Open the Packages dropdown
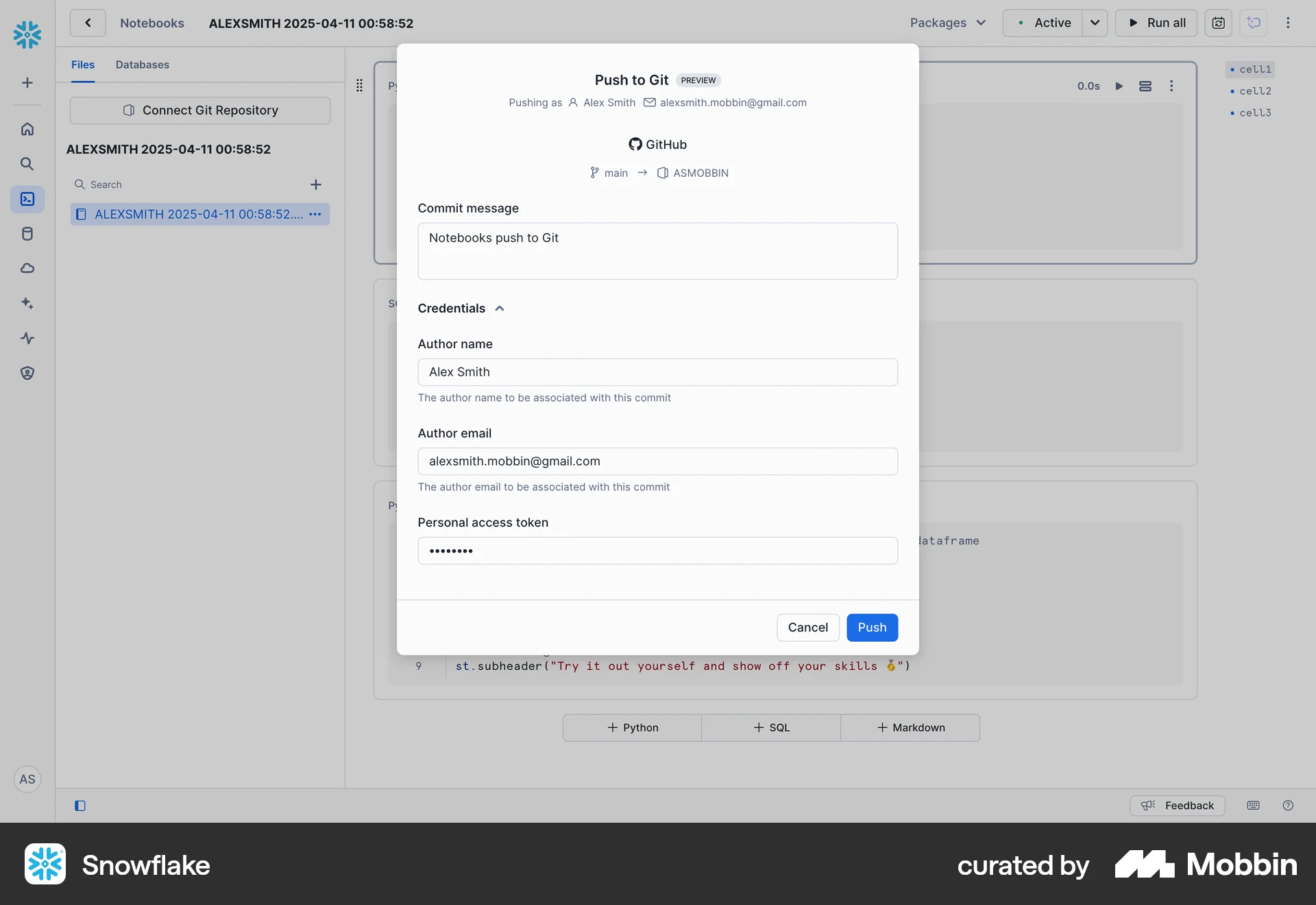The width and height of the screenshot is (1316, 905). (x=948, y=23)
